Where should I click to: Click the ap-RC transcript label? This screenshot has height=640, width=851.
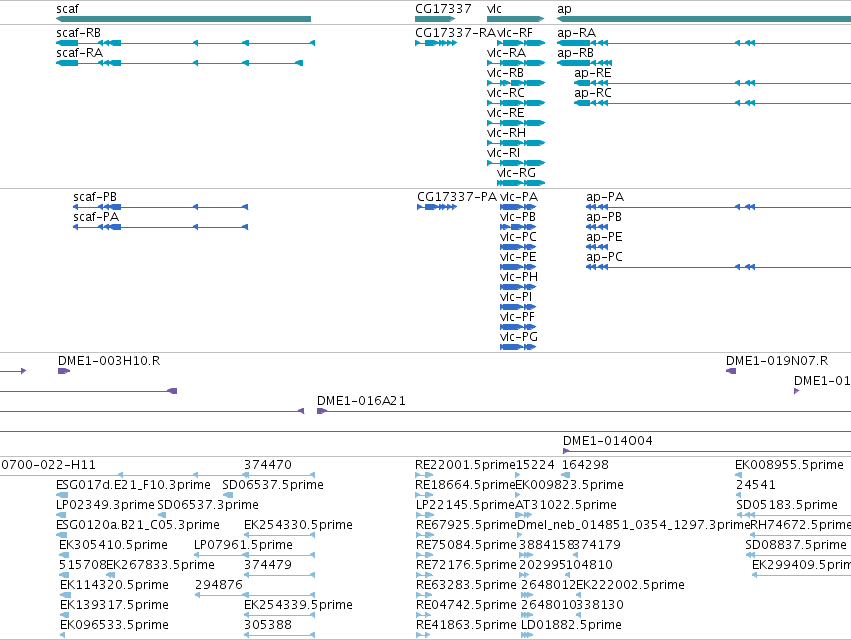593,93
